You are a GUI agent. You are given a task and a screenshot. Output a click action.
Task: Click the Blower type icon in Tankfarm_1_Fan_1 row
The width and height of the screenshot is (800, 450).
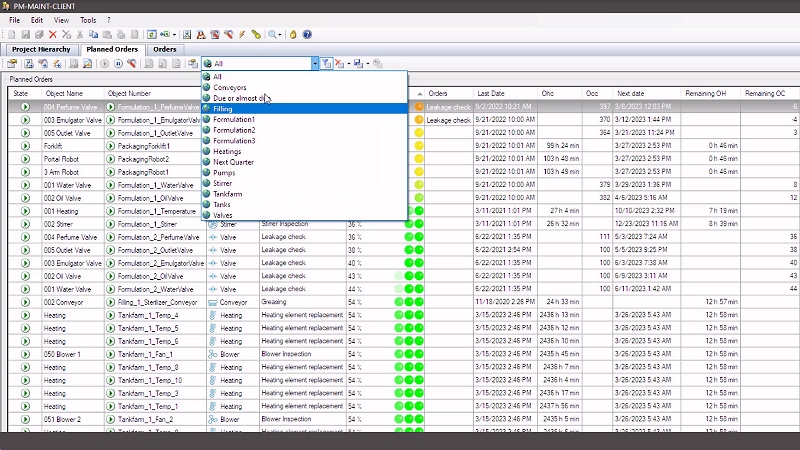[213, 354]
